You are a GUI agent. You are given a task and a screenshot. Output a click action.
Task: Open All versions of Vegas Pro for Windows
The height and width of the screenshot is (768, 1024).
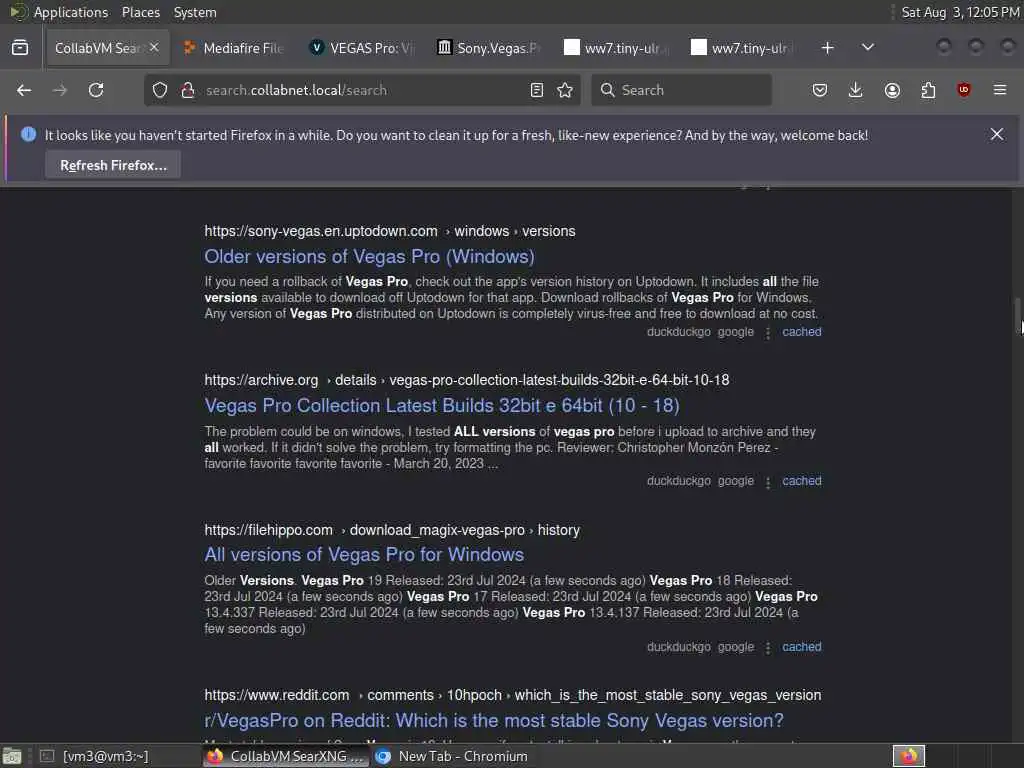(364, 554)
